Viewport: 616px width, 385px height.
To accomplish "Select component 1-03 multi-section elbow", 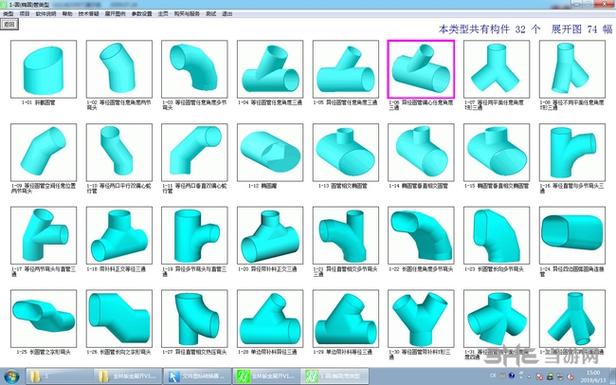I will [x=194, y=69].
